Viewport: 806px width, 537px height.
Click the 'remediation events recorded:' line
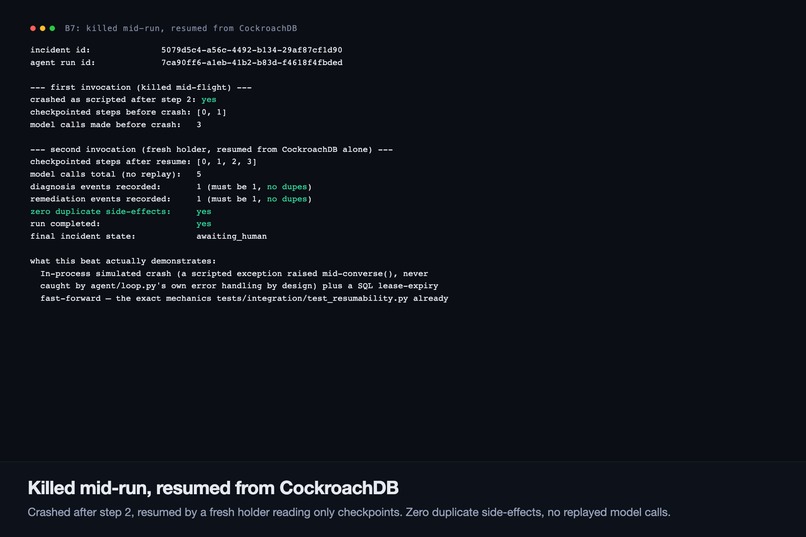coord(171,199)
